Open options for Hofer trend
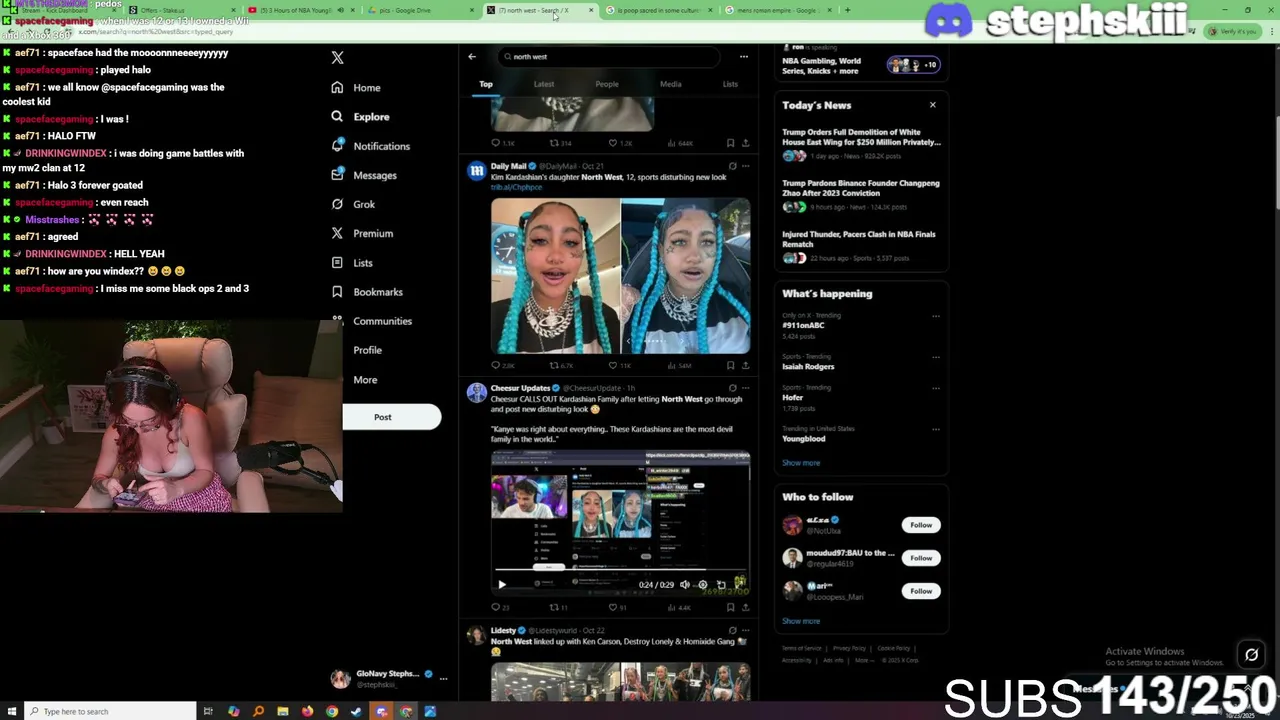Screen dimensions: 1280x720 point(936,388)
